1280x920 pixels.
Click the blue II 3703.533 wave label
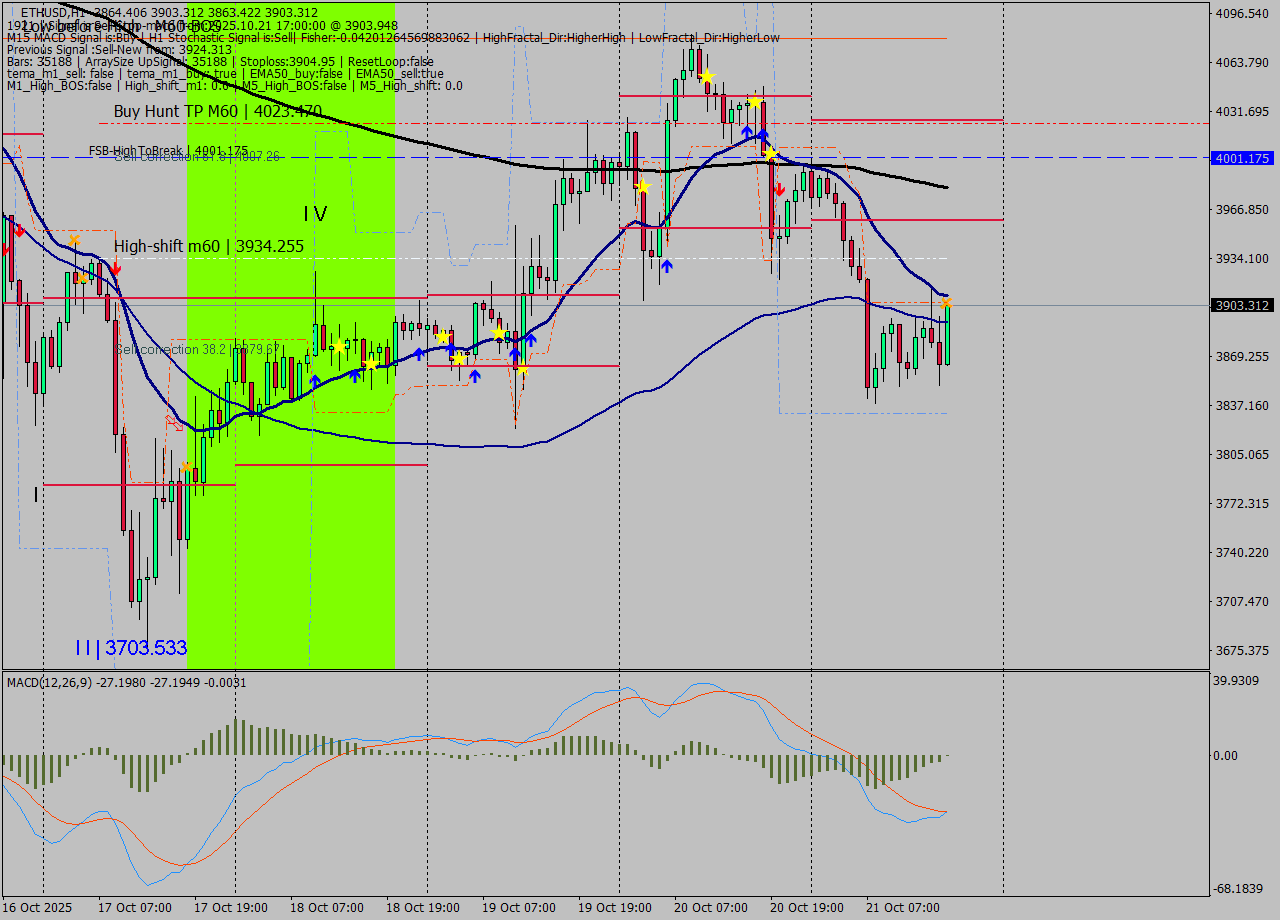coord(131,648)
